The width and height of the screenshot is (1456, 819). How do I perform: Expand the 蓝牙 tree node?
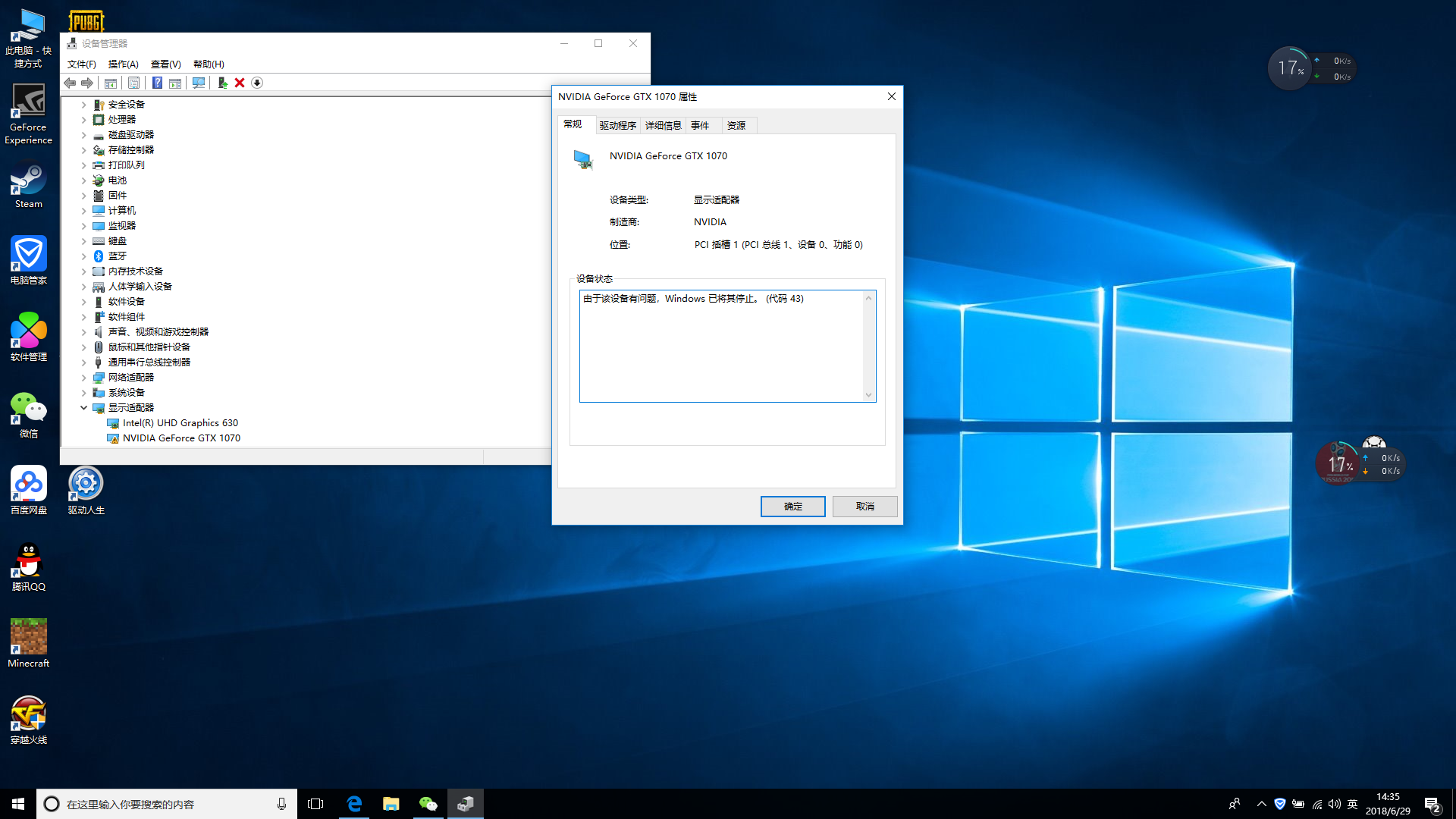point(83,256)
